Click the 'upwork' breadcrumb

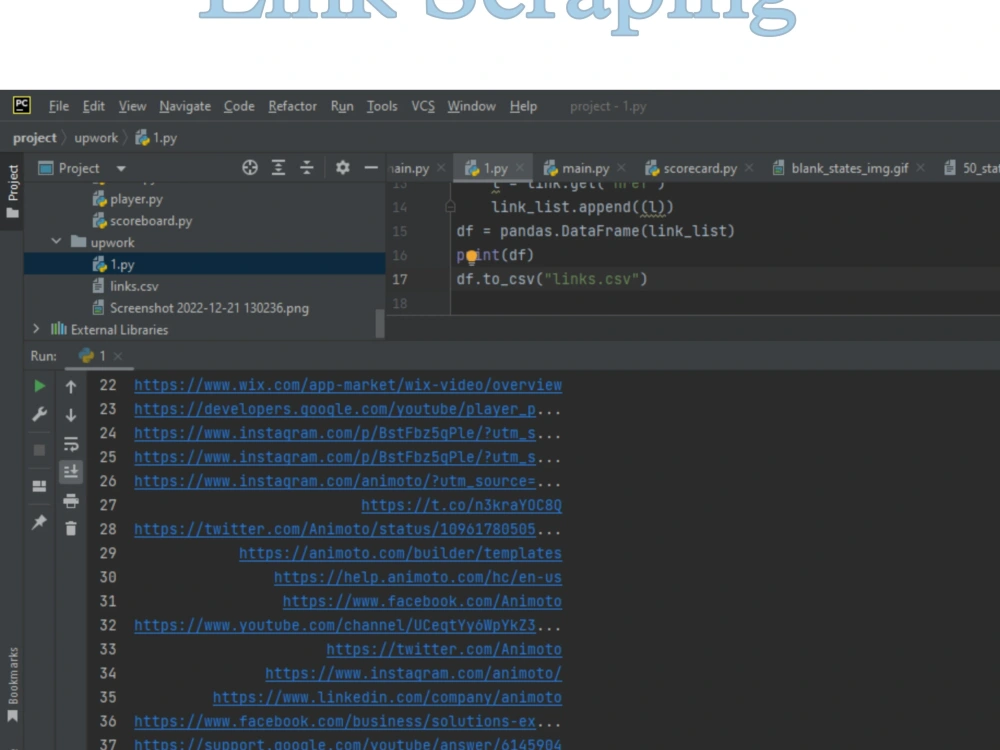click(96, 138)
